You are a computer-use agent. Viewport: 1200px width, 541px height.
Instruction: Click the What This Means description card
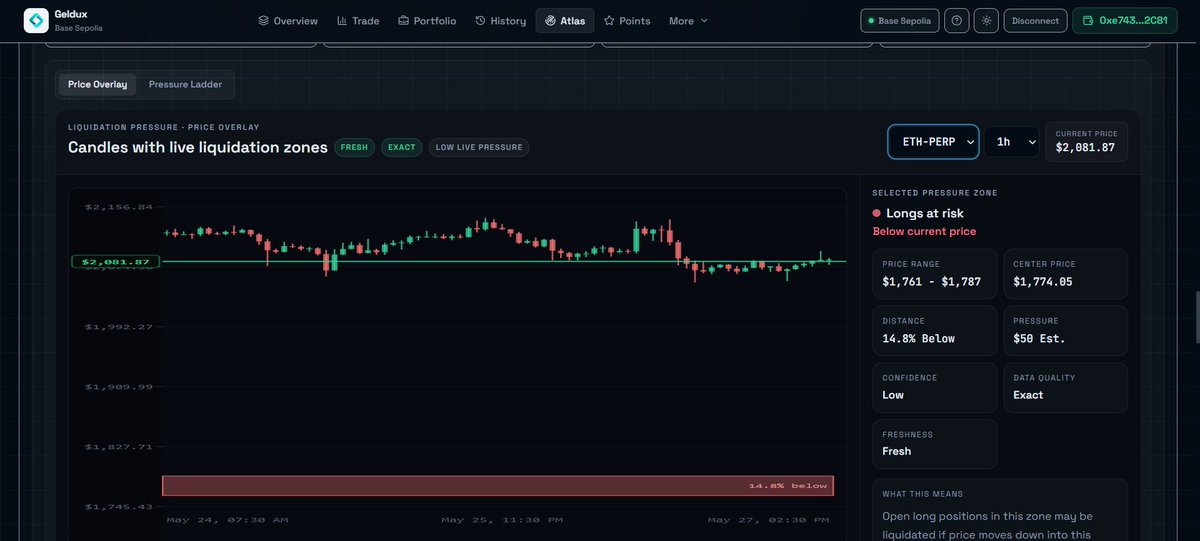pos(1000,510)
